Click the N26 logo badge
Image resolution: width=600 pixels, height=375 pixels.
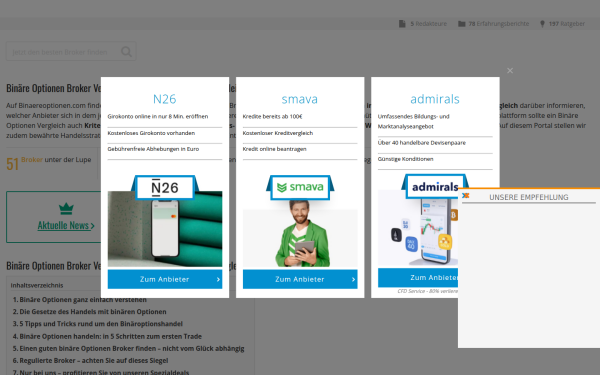pos(165,188)
